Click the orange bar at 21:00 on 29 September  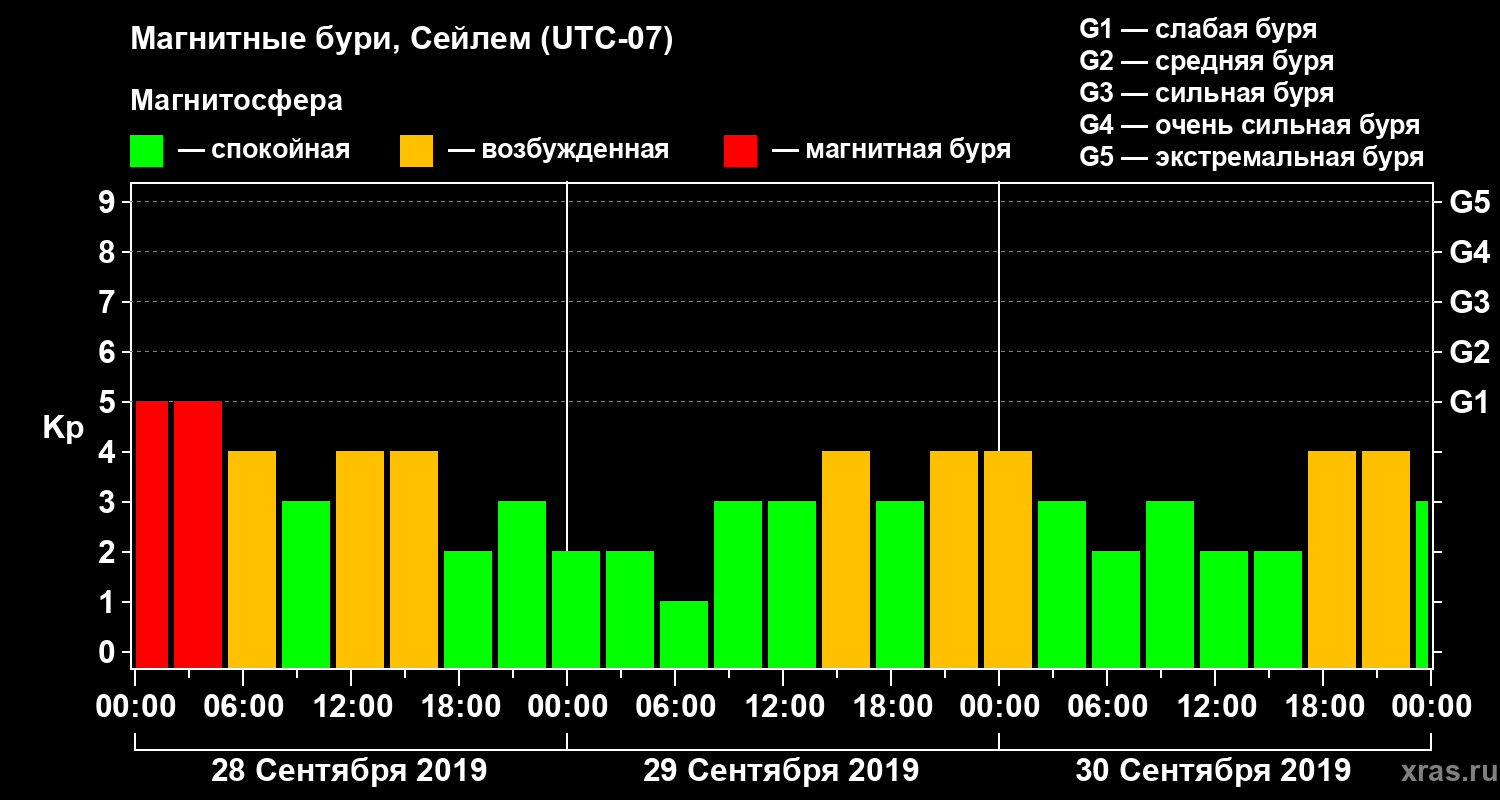click(954, 559)
